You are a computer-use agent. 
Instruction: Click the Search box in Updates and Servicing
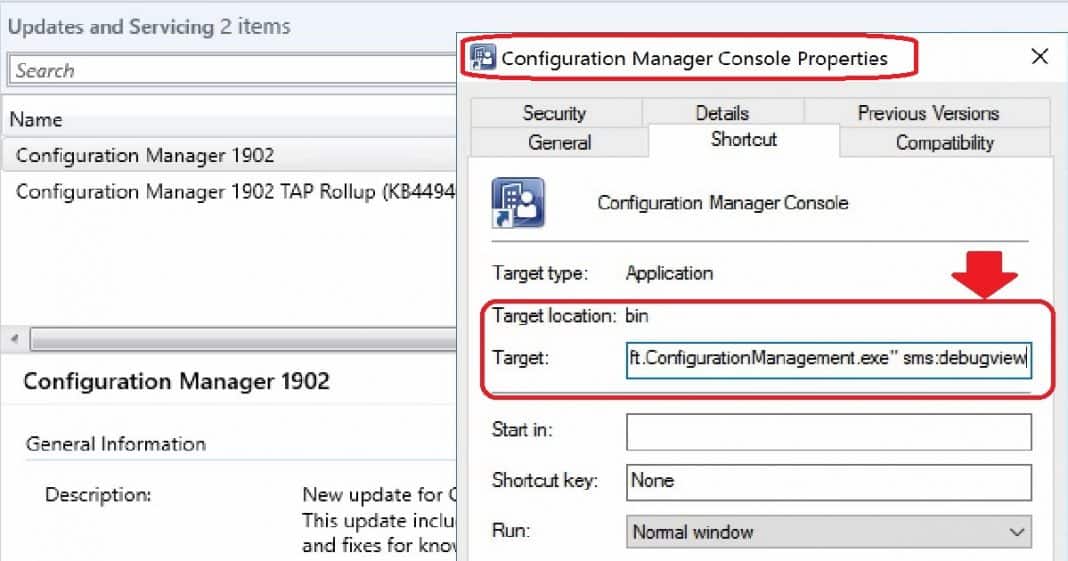click(232, 70)
